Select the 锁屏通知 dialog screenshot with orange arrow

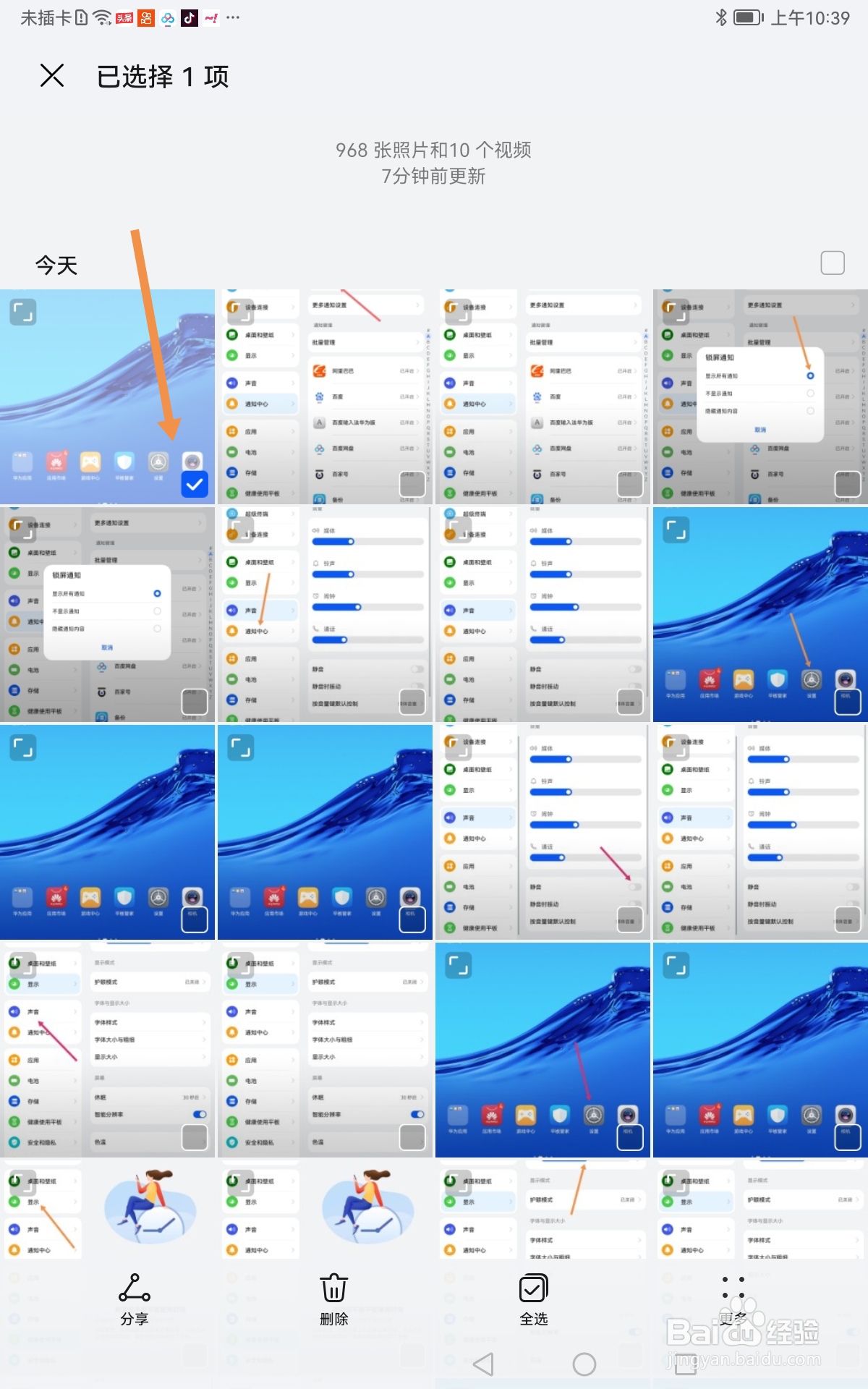point(848,484)
